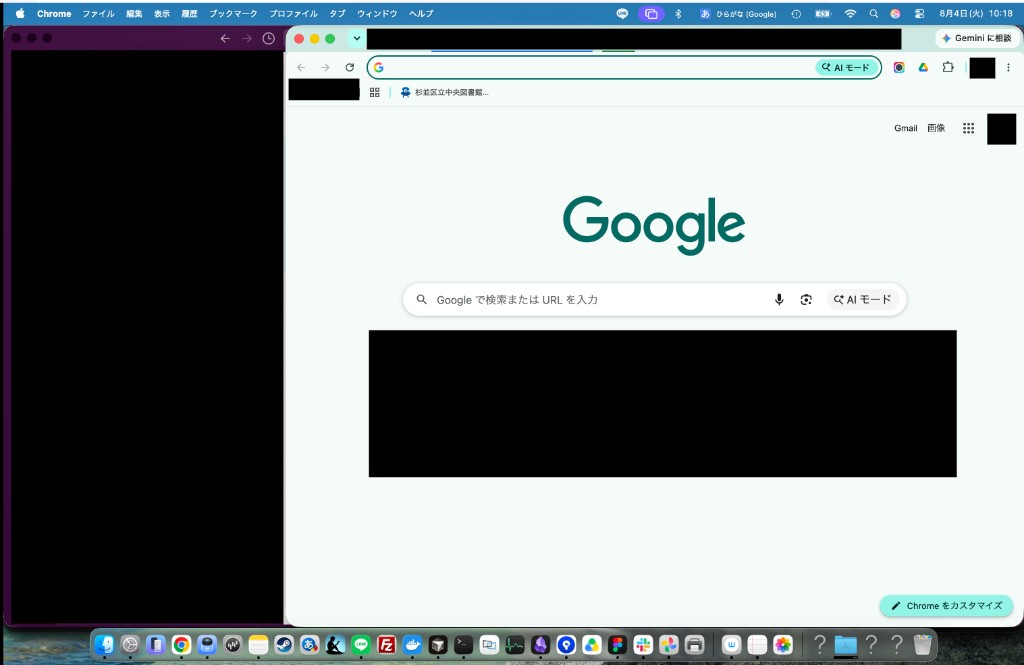Open LINE from the menu bar
This screenshot has width=1024, height=665.
(x=622, y=13)
